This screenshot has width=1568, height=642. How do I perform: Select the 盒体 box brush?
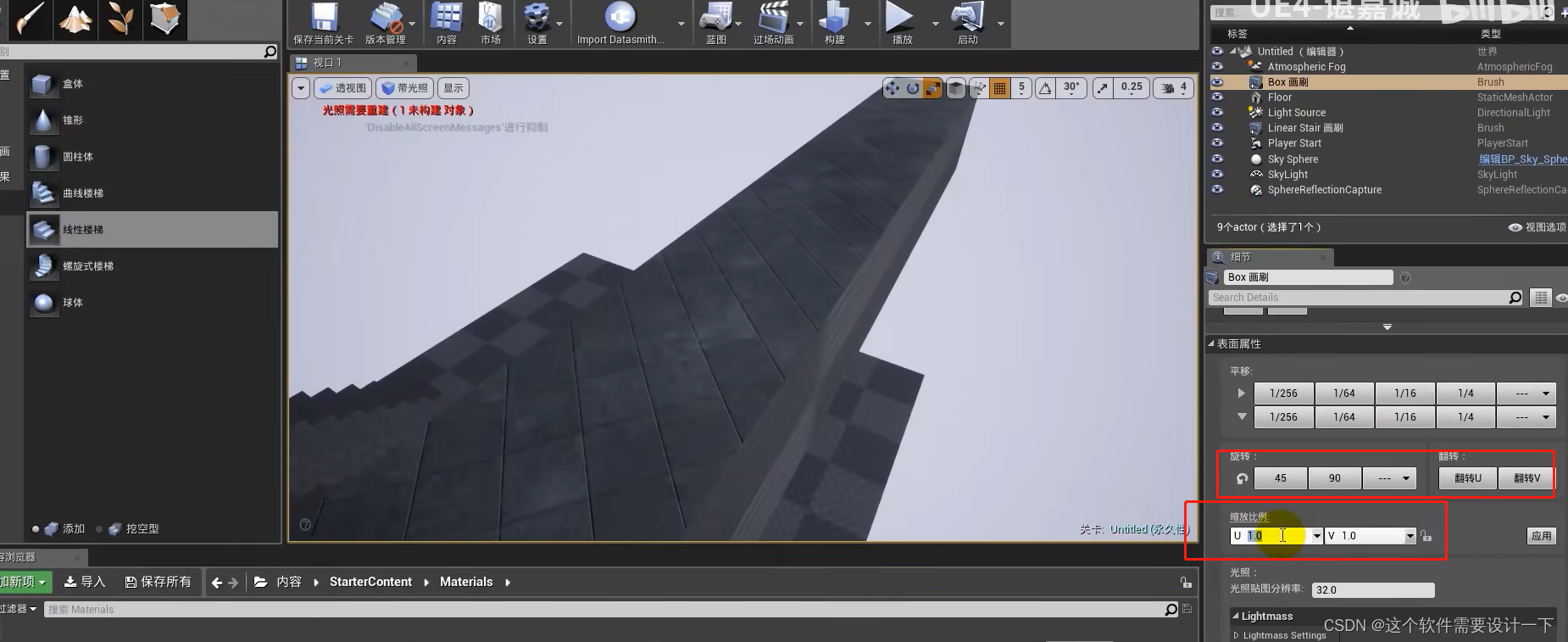pos(153,84)
